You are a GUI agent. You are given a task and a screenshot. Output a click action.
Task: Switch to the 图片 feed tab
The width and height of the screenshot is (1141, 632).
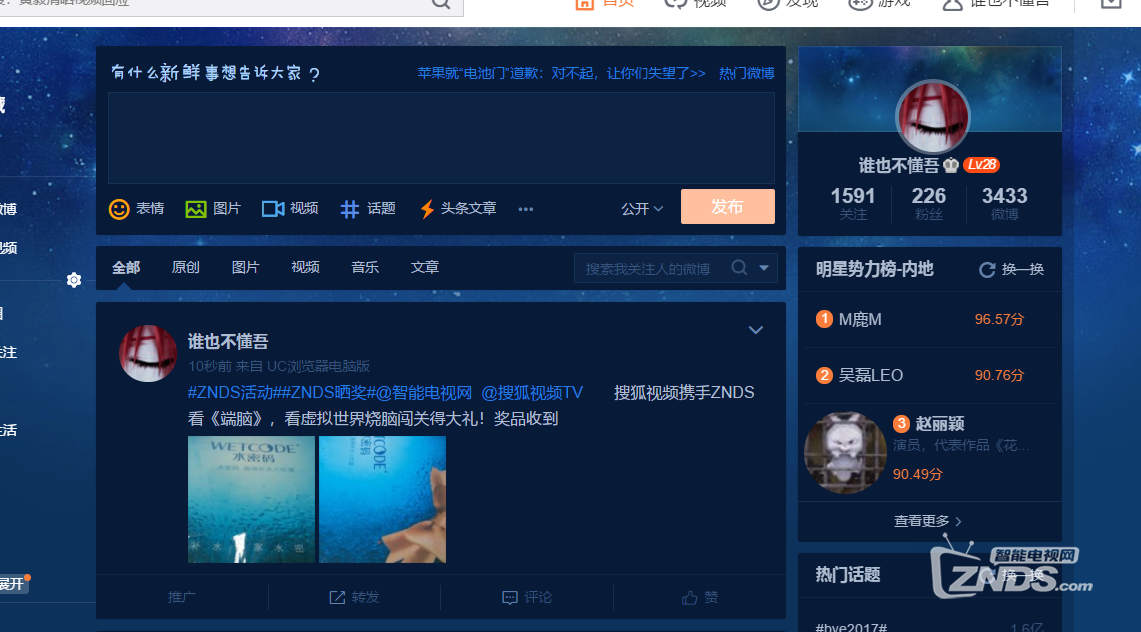coord(245,268)
